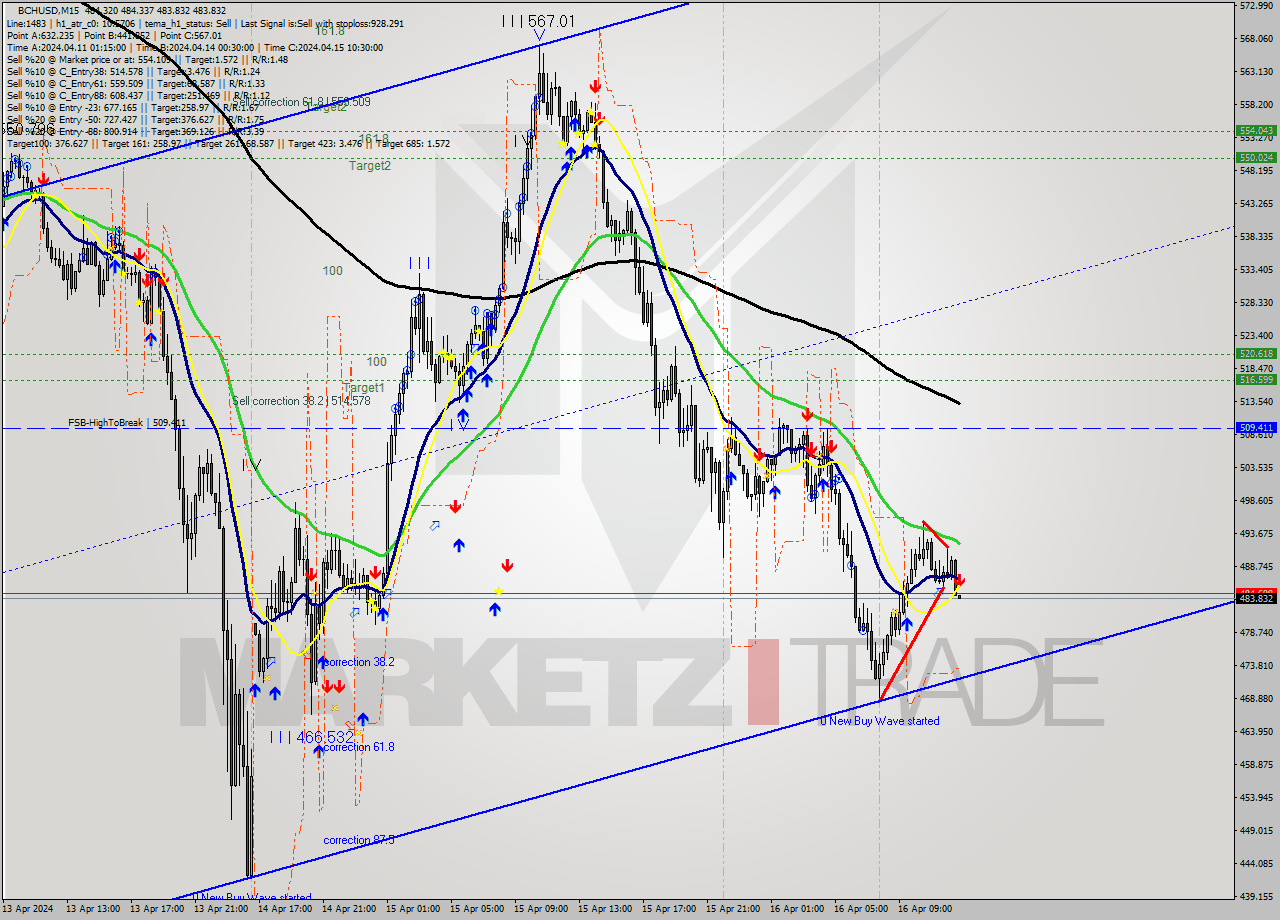
Task: Select the Target2 label near 550 level
Action: pos(370,166)
